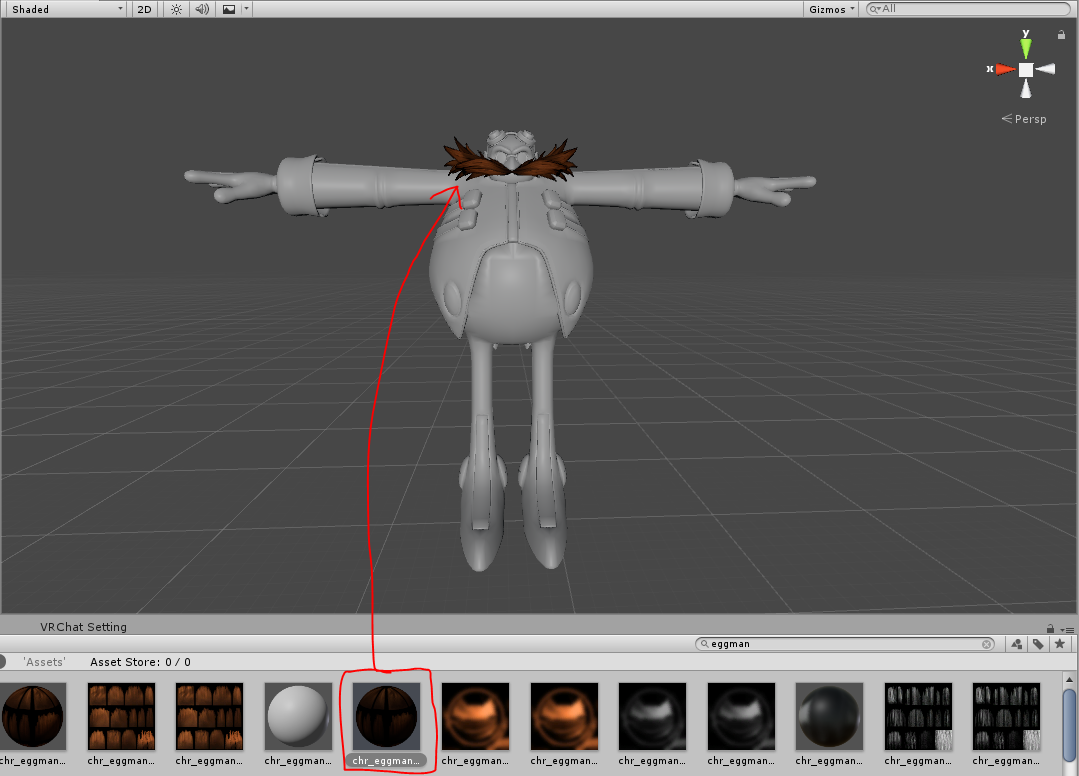Image resolution: width=1079 pixels, height=776 pixels.
Task: Toggle scene lighting sun icon
Action: click(176, 9)
